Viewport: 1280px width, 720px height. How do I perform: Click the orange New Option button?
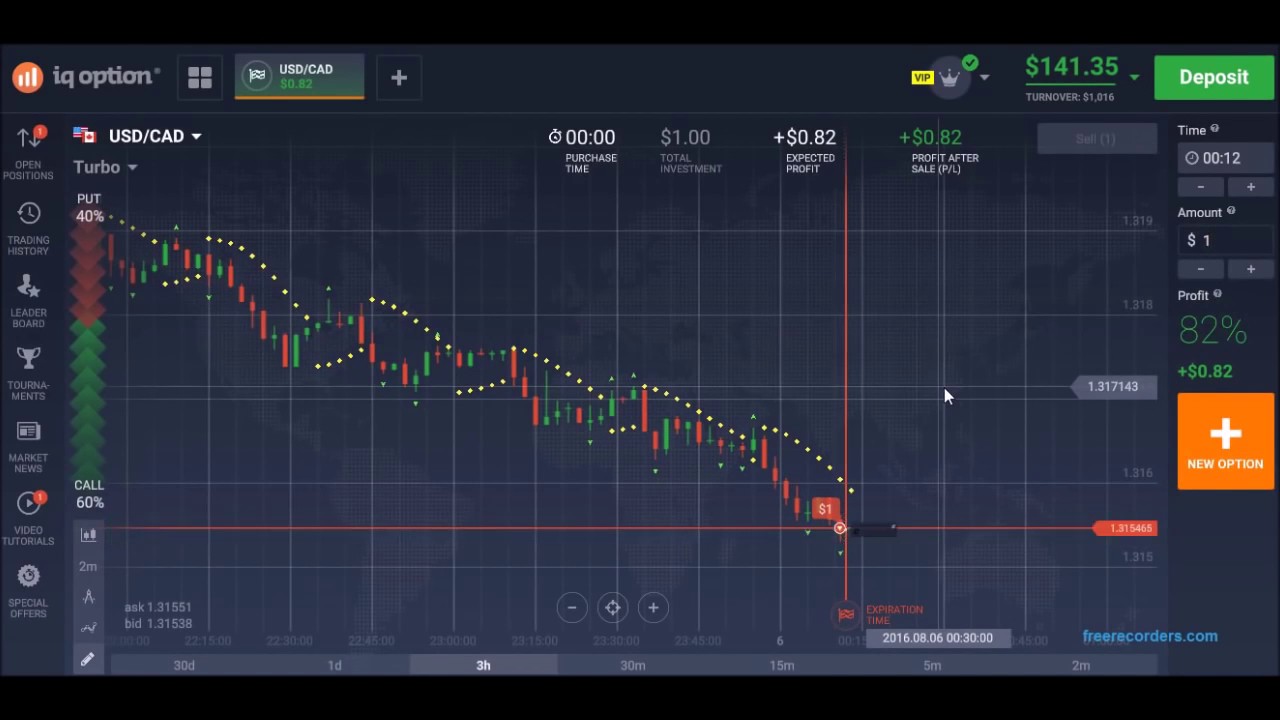pos(1225,441)
